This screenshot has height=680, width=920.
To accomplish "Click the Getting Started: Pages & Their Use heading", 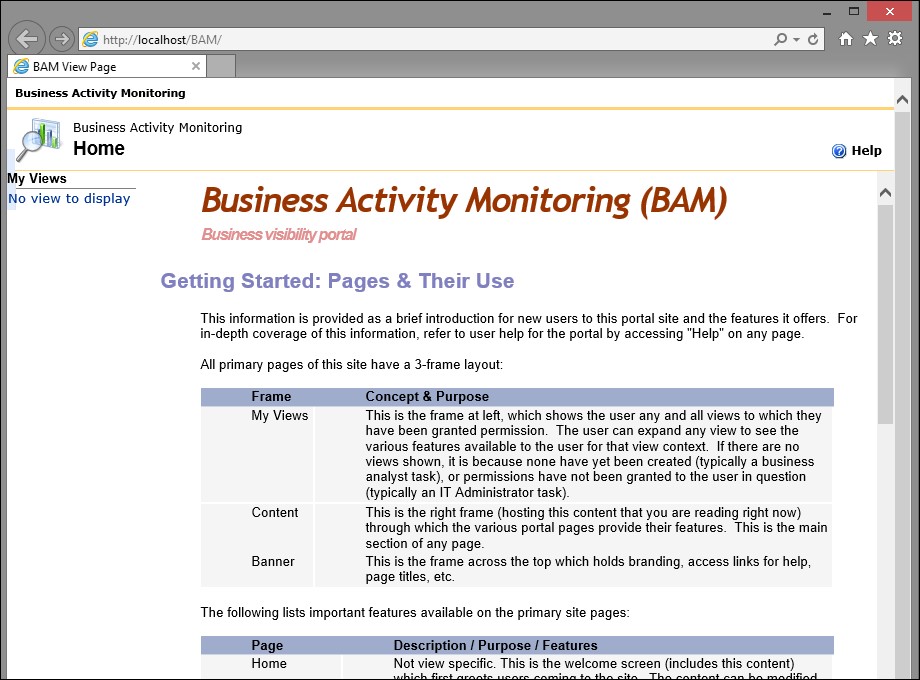I will tap(337, 281).
